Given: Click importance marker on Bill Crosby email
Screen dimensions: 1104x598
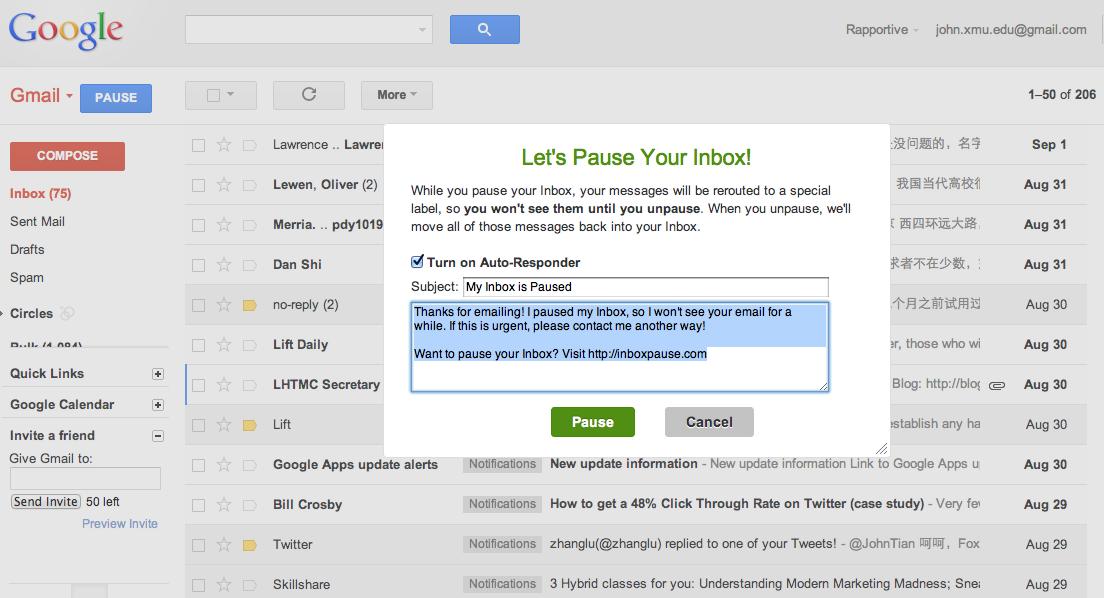Looking at the screenshot, I should pyautogui.click(x=249, y=505).
